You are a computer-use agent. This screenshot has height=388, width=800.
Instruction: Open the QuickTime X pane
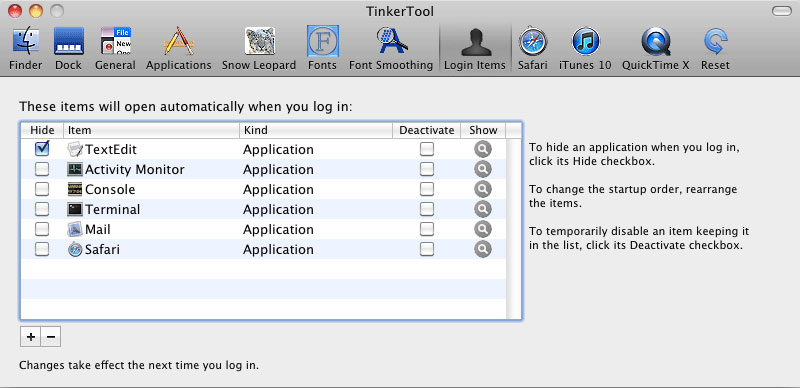tap(656, 49)
